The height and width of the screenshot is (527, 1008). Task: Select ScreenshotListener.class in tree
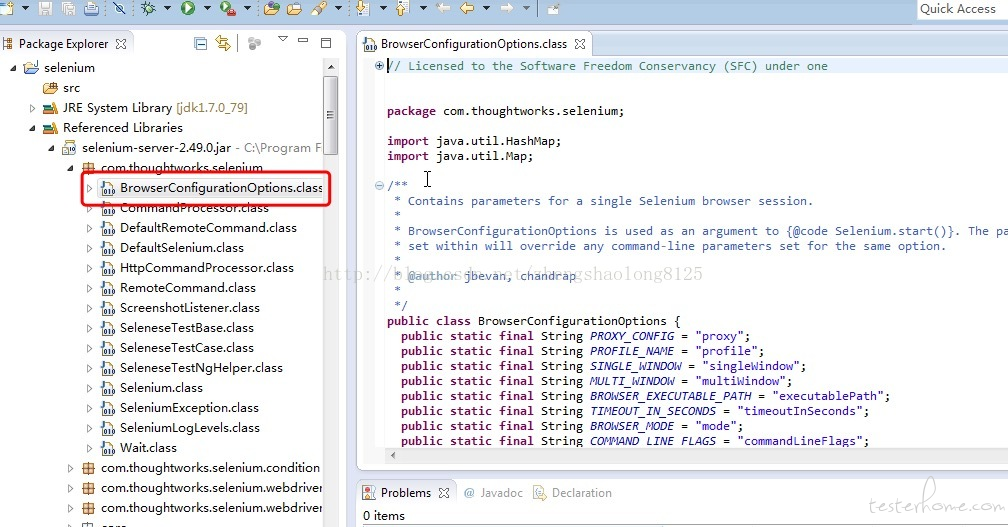click(x=181, y=308)
